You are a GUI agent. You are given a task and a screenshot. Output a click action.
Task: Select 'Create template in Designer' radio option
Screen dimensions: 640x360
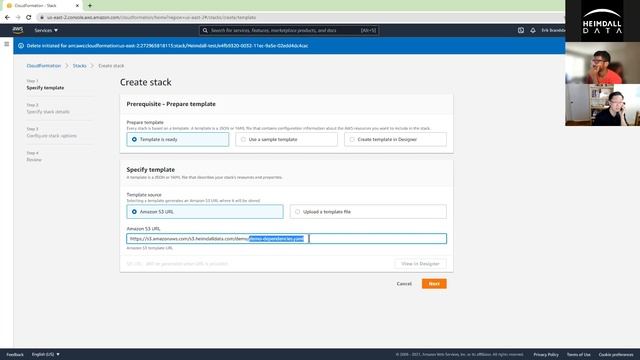click(395, 140)
